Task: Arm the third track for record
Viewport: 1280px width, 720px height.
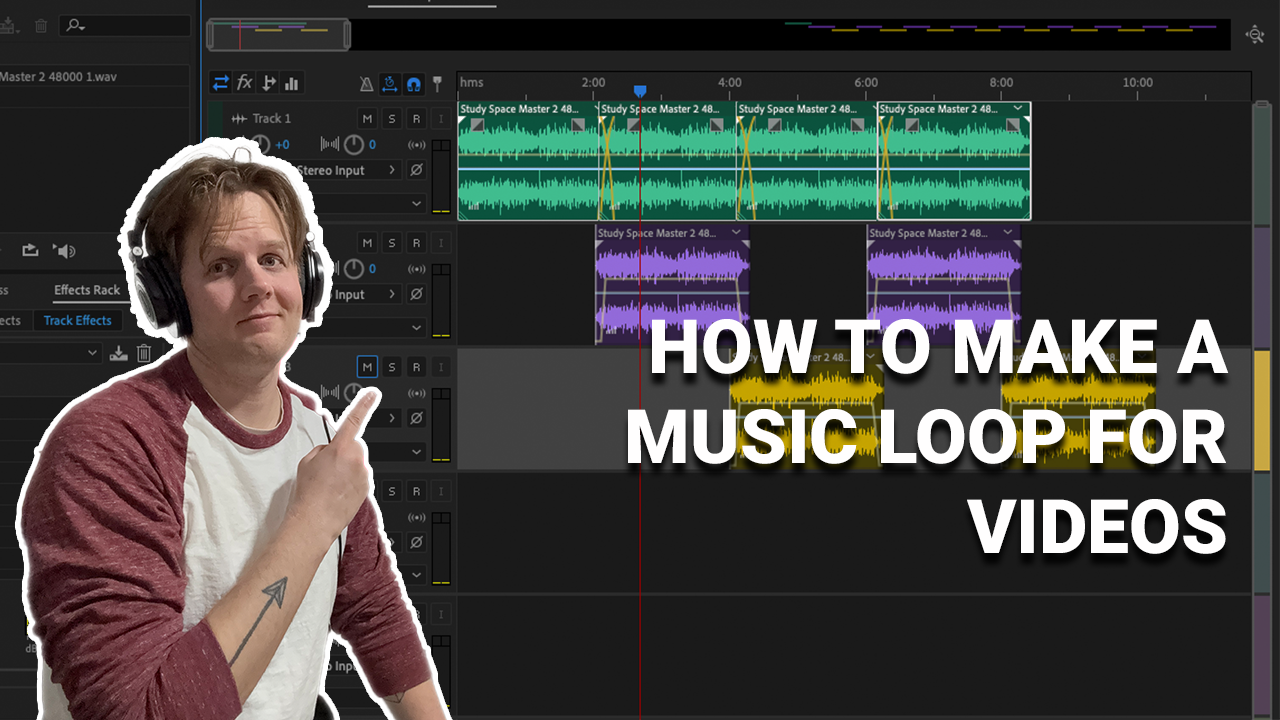Action: [416, 367]
